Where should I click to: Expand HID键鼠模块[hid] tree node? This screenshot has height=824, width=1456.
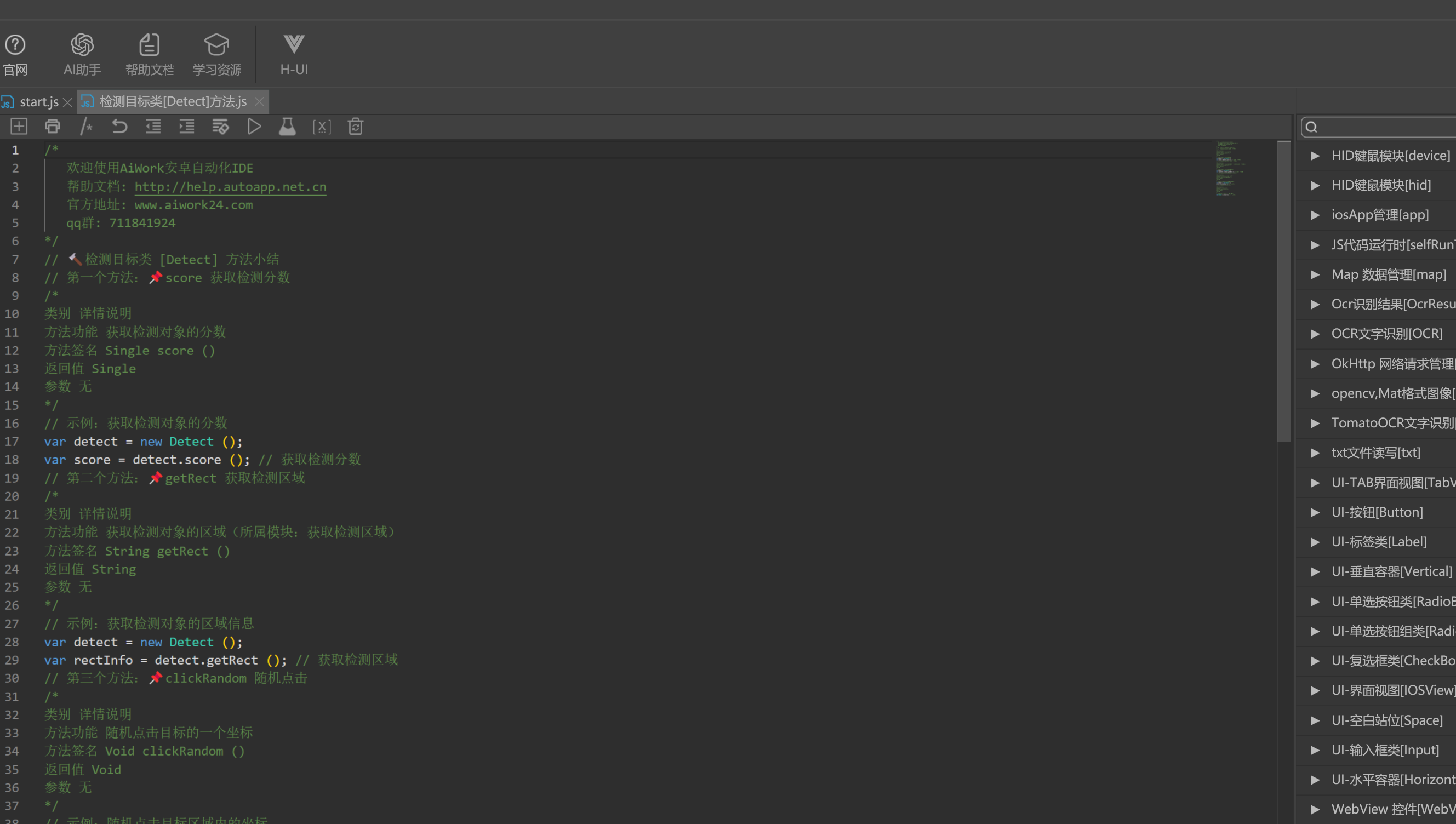tap(1315, 186)
